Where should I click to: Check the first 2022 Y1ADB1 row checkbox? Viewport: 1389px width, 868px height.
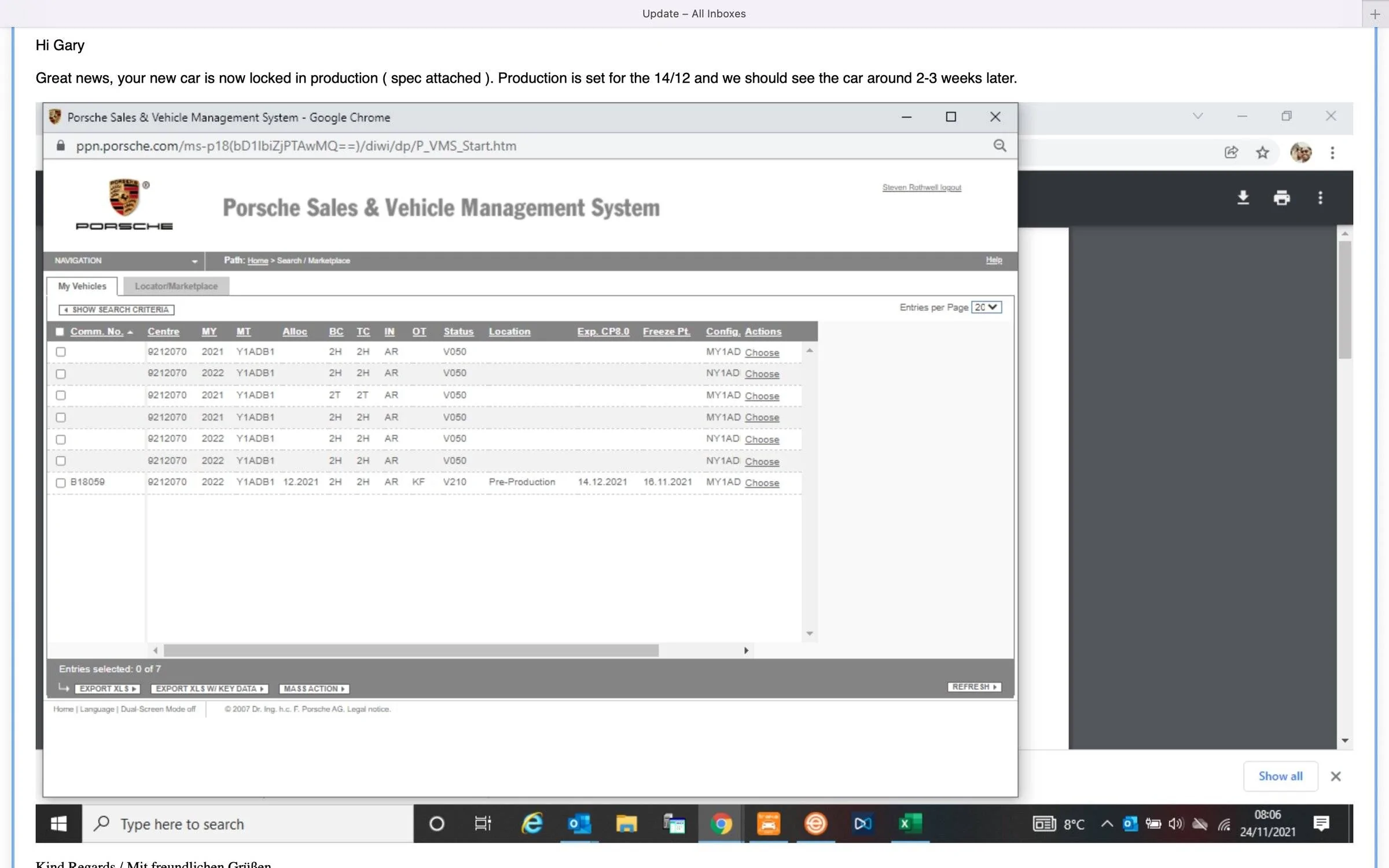click(x=61, y=374)
